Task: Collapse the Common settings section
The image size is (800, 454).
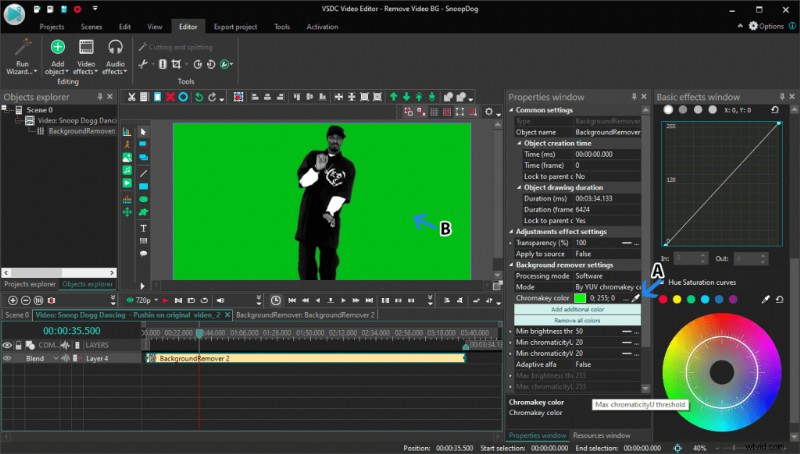Action: (511, 110)
